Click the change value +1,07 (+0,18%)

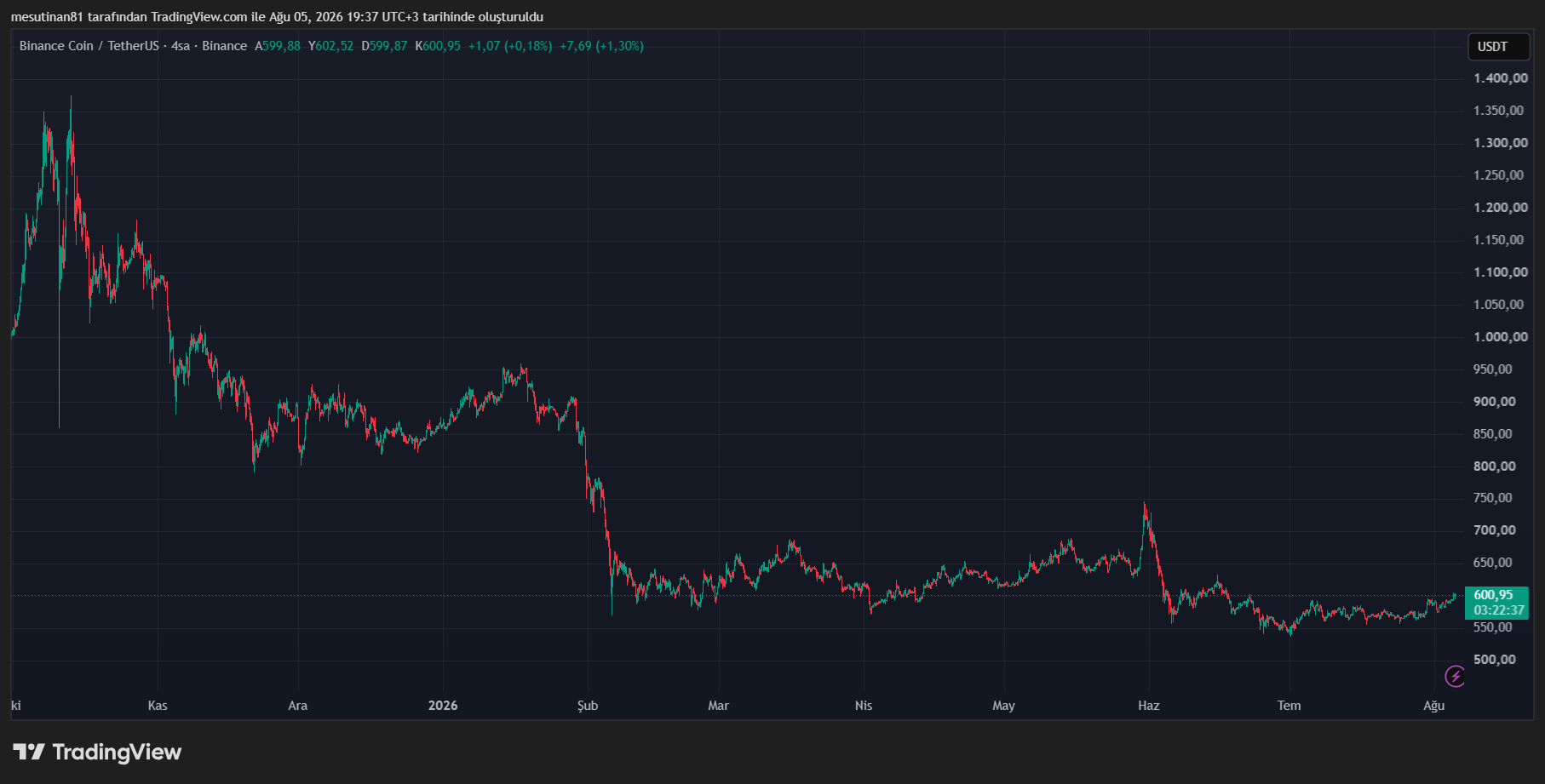(x=510, y=46)
